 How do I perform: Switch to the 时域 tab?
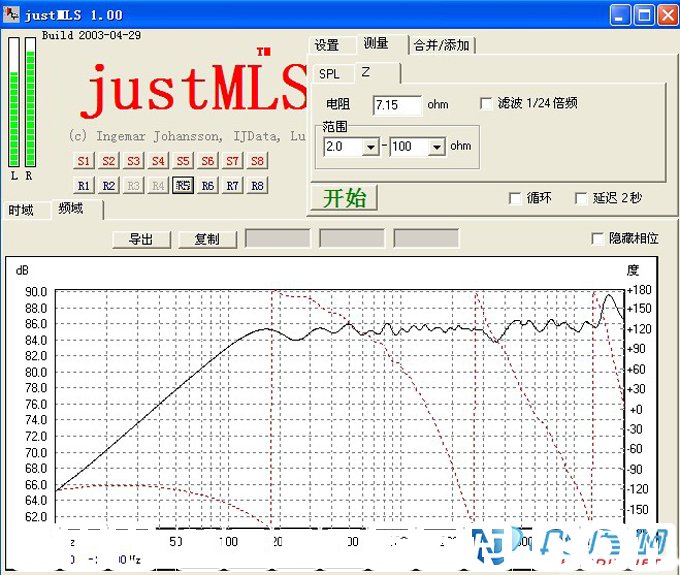pyautogui.click(x=24, y=211)
